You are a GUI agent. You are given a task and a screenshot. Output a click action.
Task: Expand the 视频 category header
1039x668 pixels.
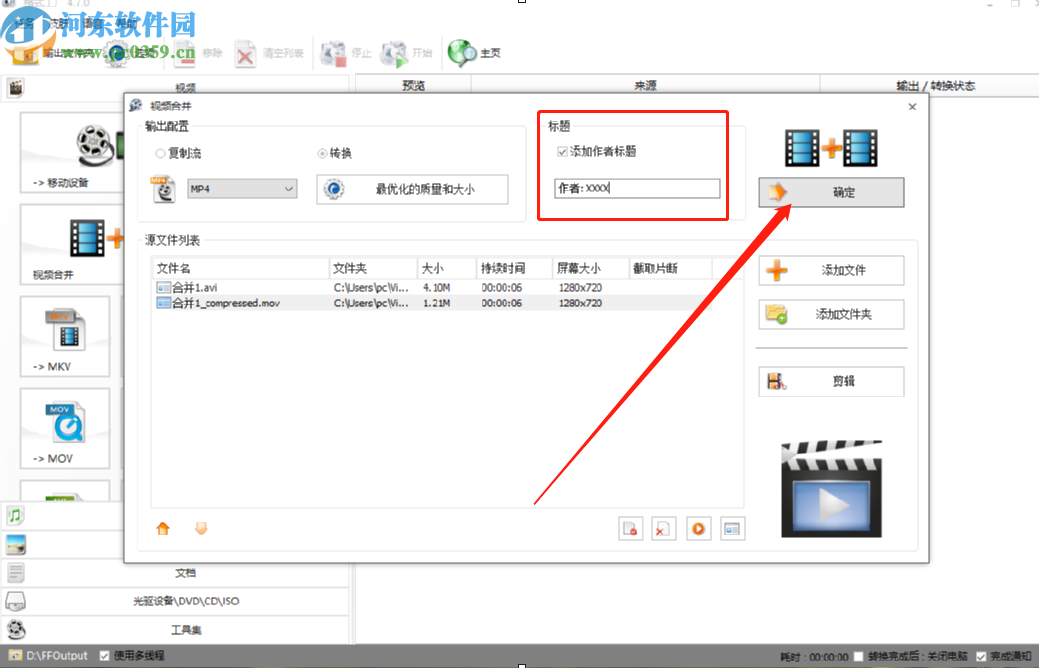click(176, 87)
